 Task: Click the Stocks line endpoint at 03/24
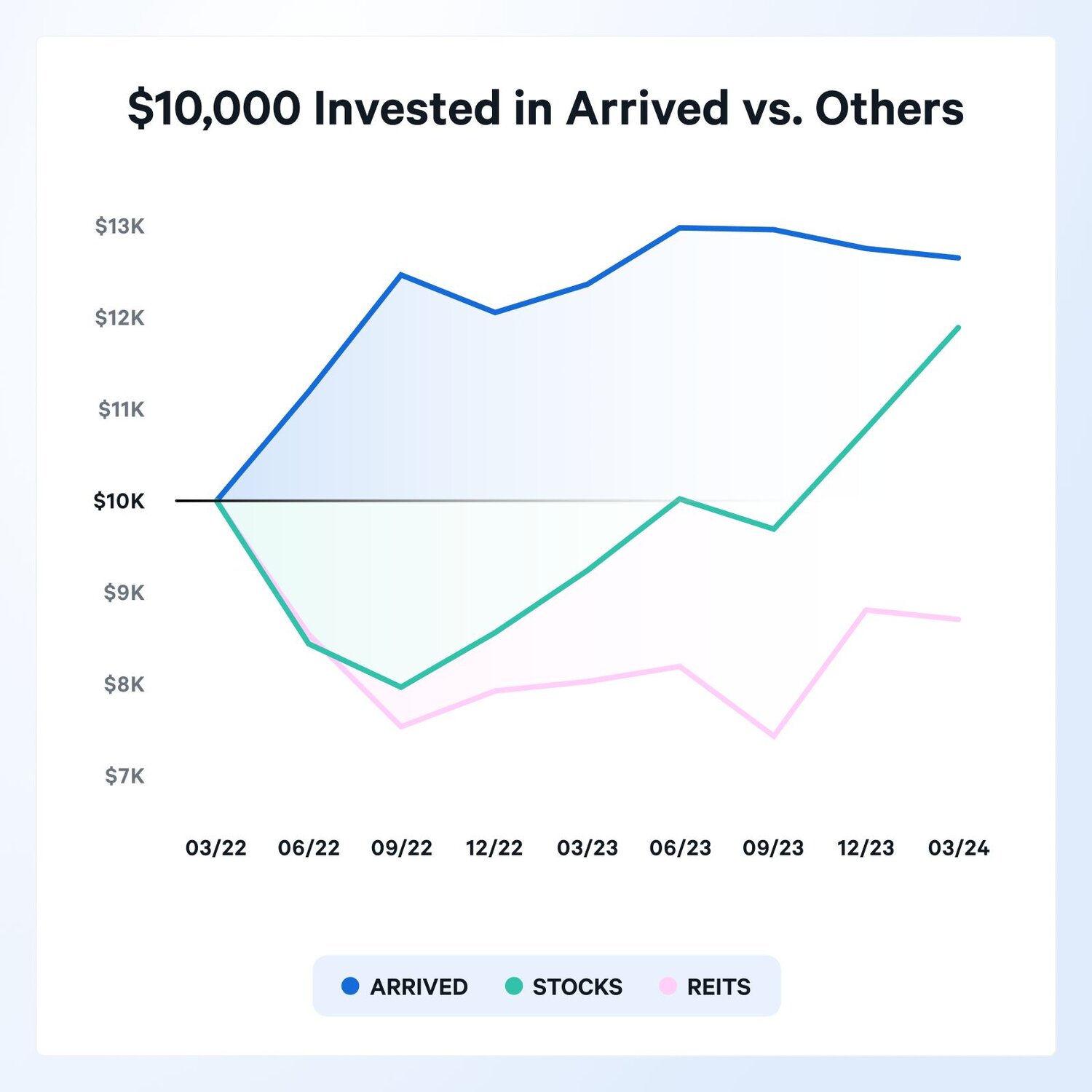tap(958, 328)
